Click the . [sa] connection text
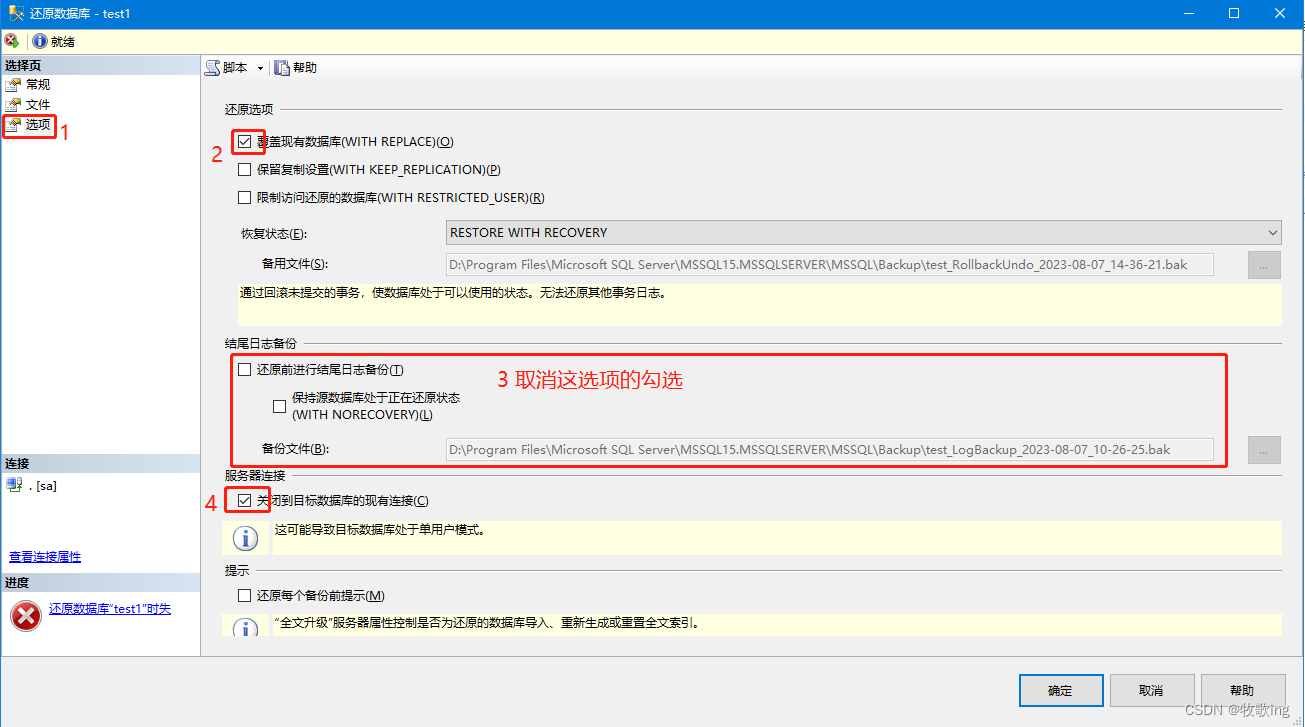The width and height of the screenshot is (1305, 727). pyautogui.click(x=42, y=486)
